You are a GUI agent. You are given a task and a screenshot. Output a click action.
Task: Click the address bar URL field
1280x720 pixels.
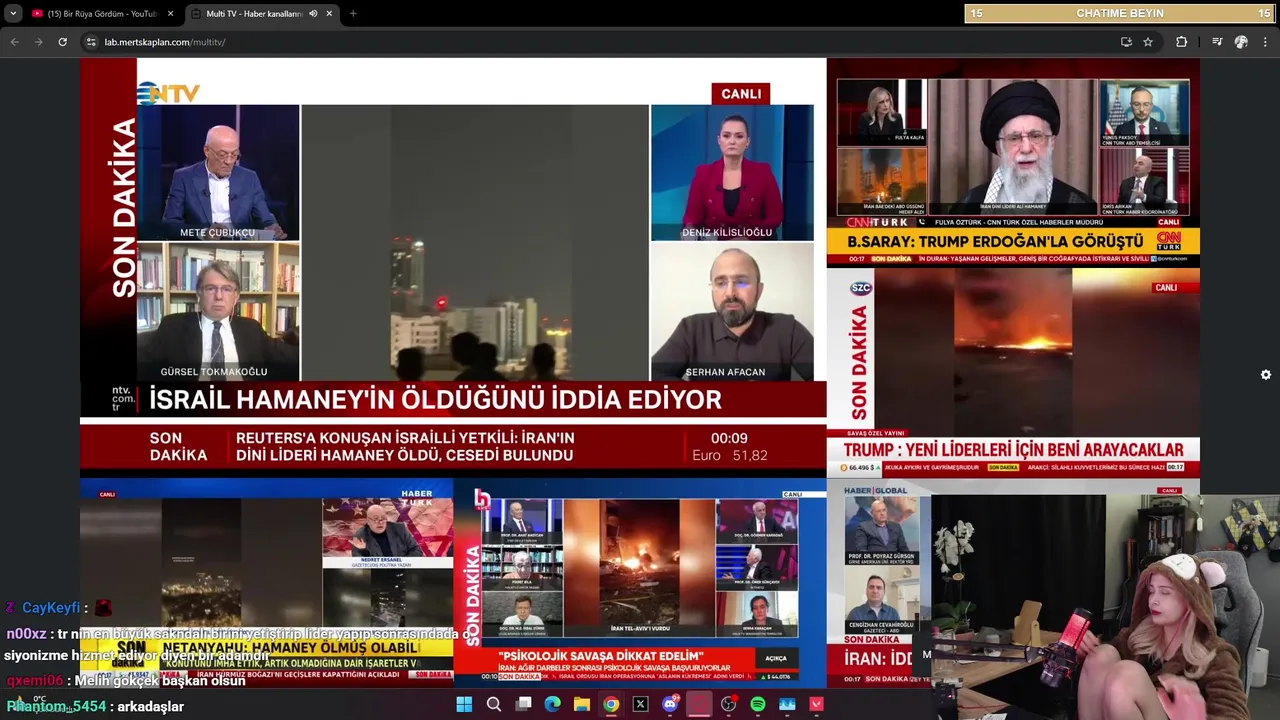tap(600, 42)
